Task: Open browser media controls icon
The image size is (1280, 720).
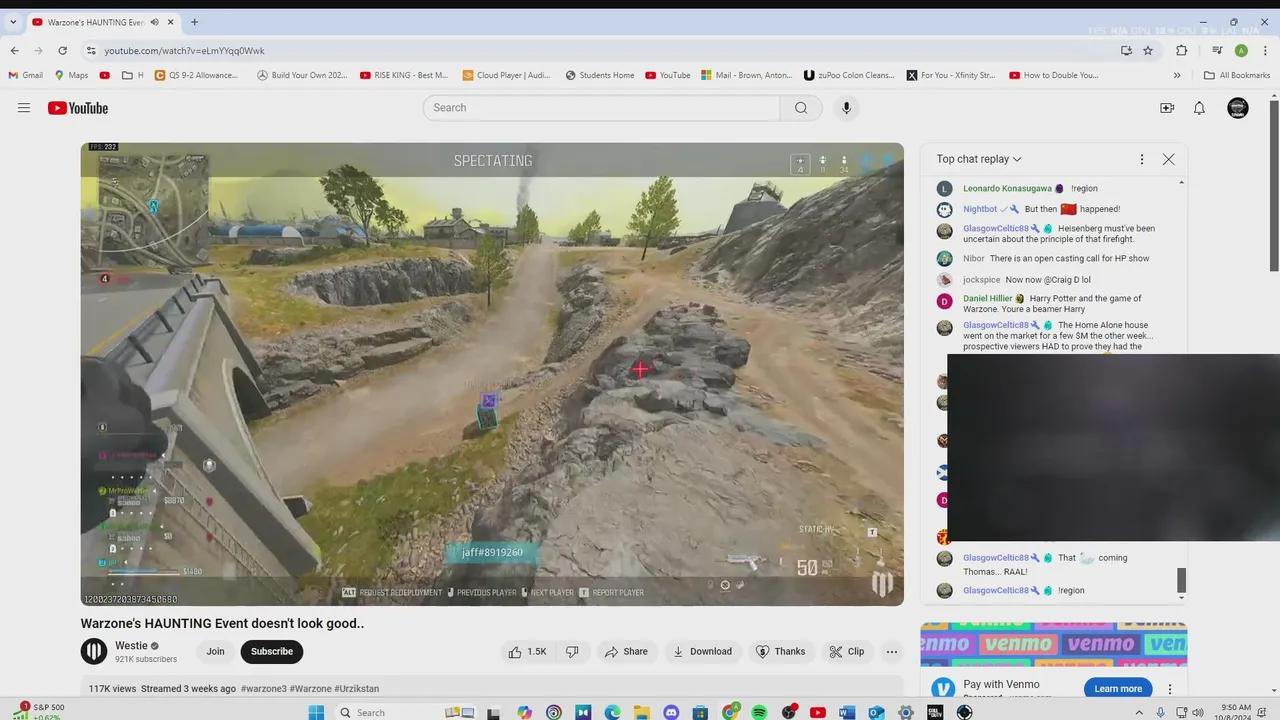Action: coord(1217,50)
